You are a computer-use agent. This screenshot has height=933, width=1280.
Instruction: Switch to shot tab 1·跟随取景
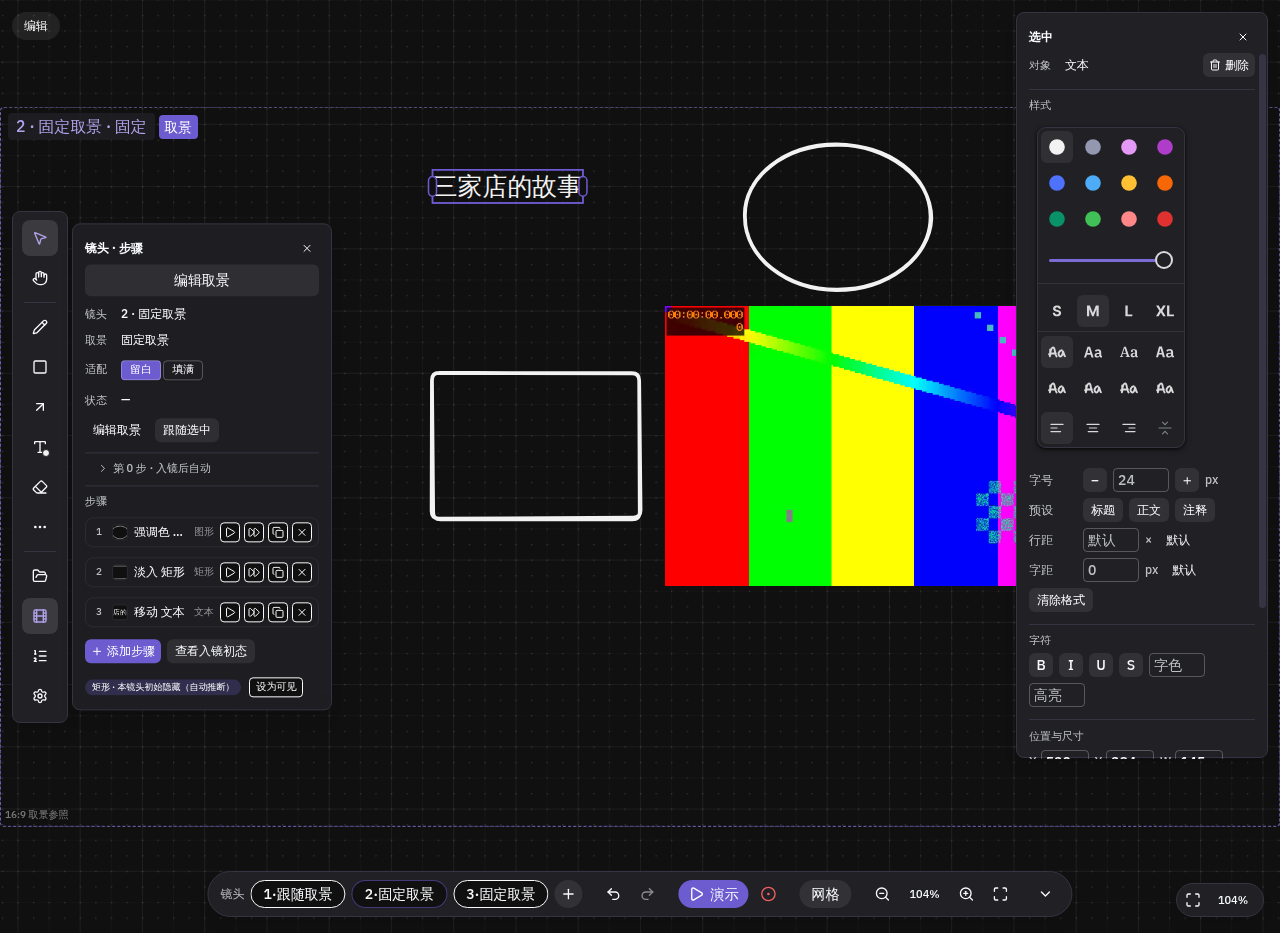click(x=298, y=894)
